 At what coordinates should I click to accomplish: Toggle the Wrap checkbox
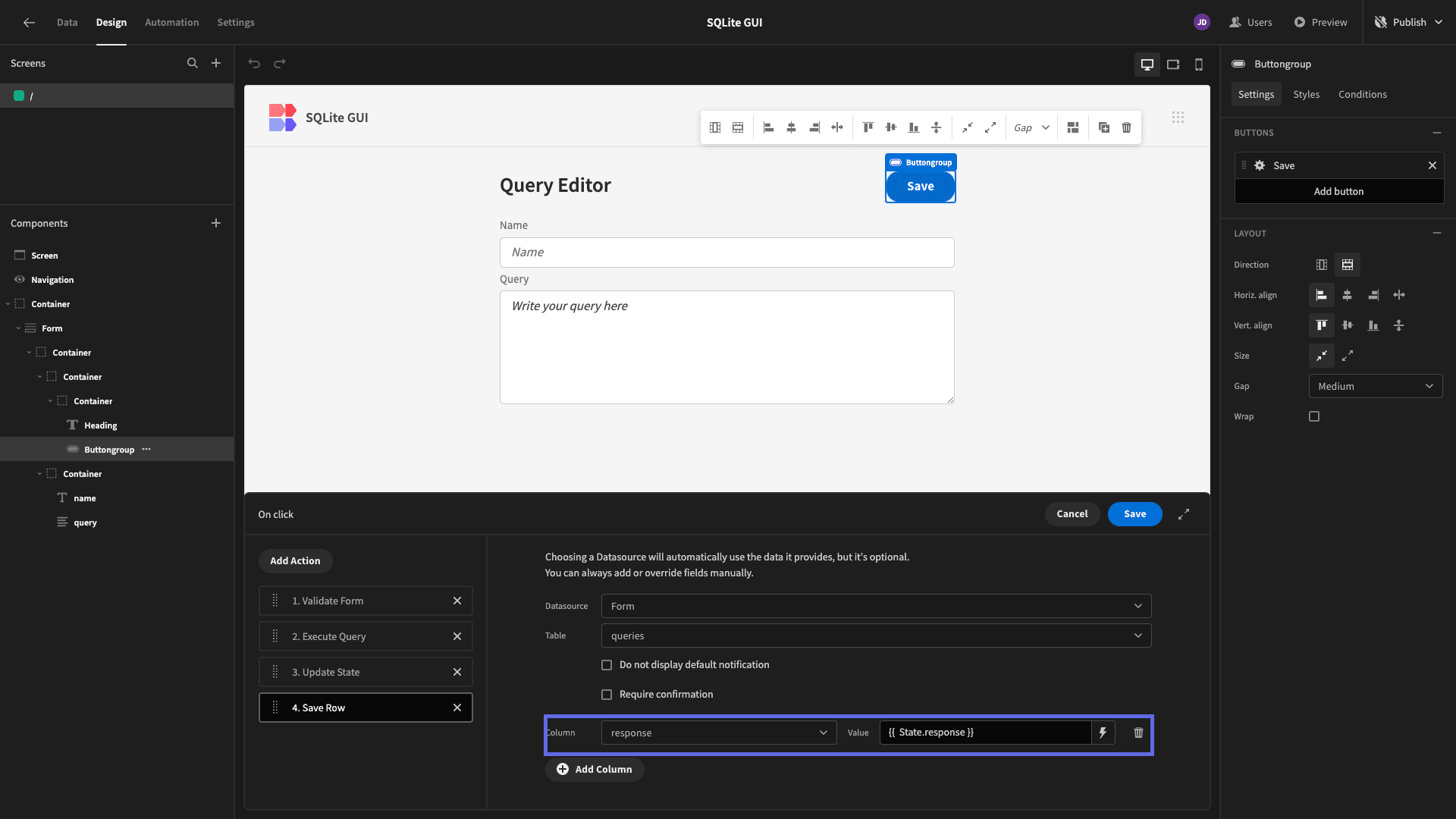(x=1314, y=416)
